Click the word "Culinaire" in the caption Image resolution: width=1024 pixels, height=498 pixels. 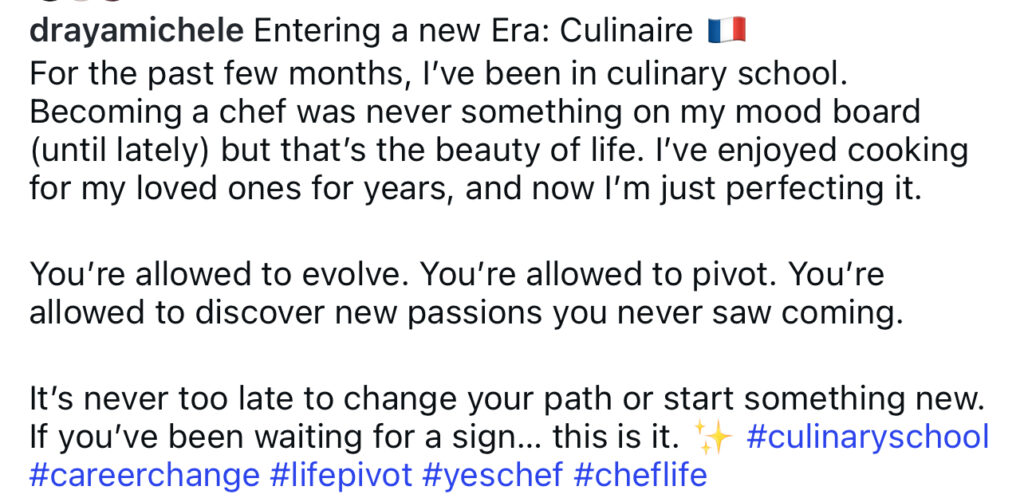[626, 31]
